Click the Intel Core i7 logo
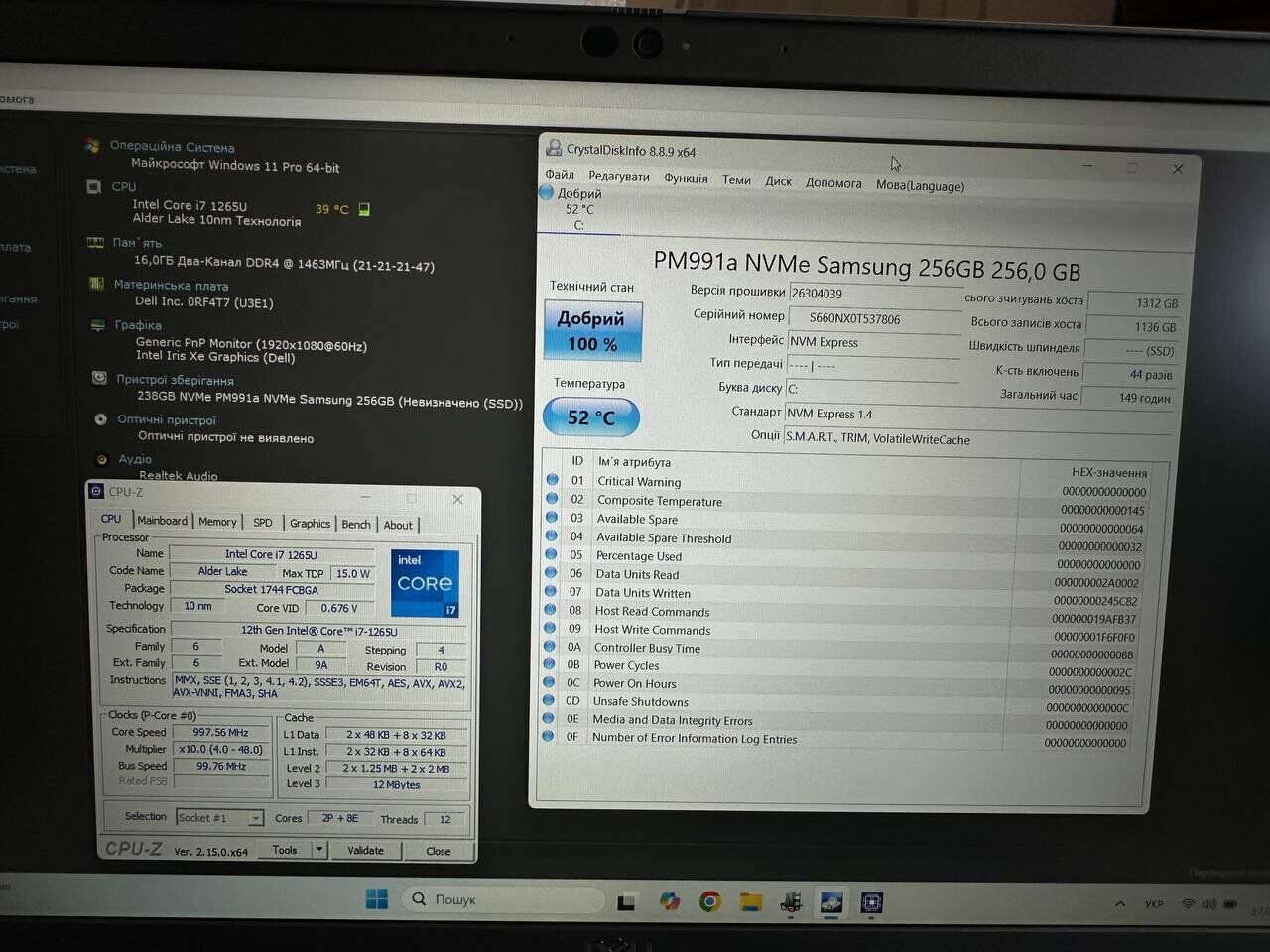Viewport: 1270px width, 952px height. click(425, 584)
